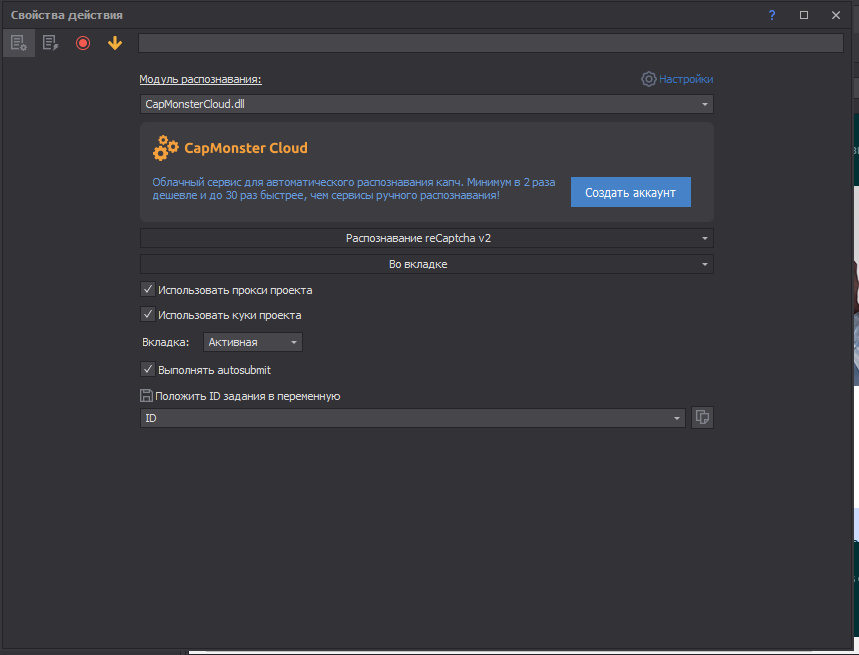859x655 pixels.
Task: Uncheck Использовать куки проекта
Action: click(148, 314)
